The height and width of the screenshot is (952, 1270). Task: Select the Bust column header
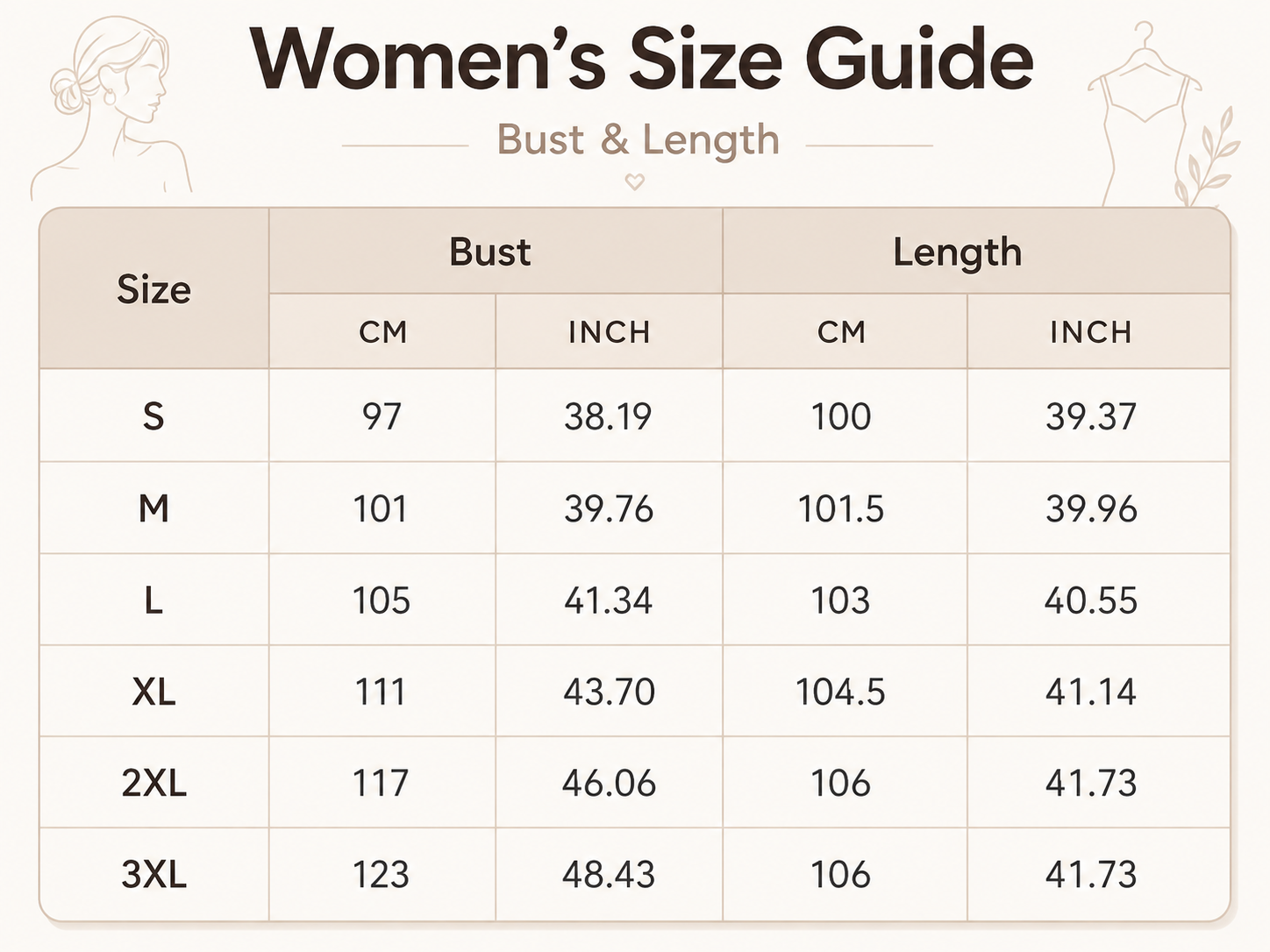489,252
